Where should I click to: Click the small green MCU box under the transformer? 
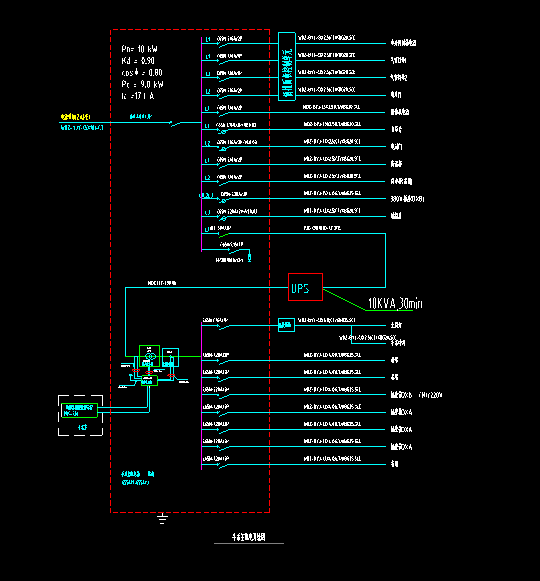point(149,381)
